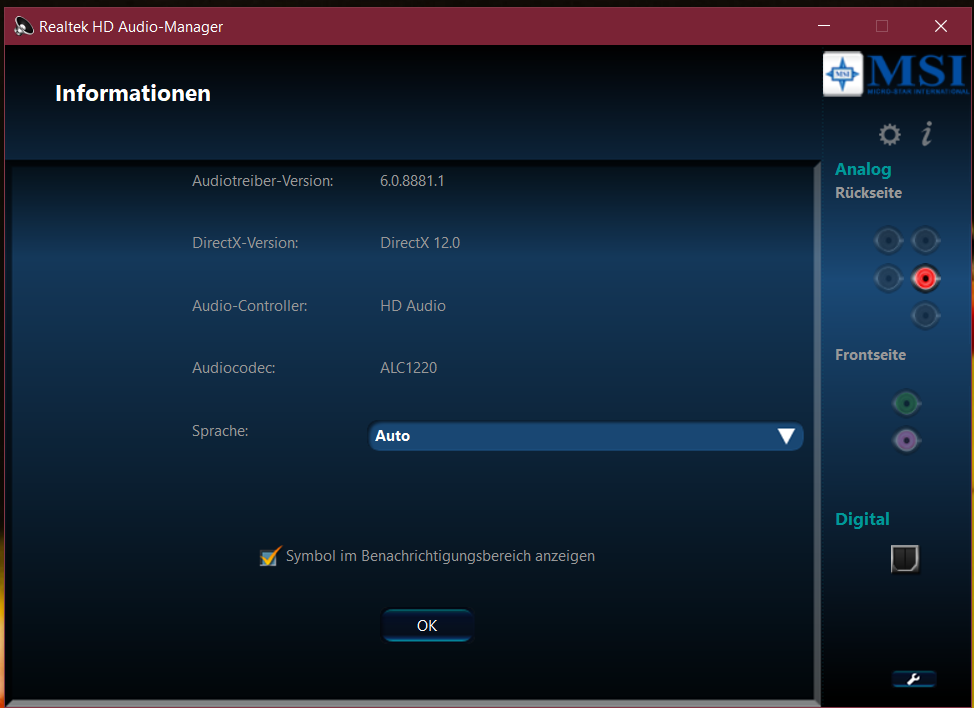The width and height of the screenshot is (974, 708).
Task: Click the Frontseite label
Action: pos(870,355)
